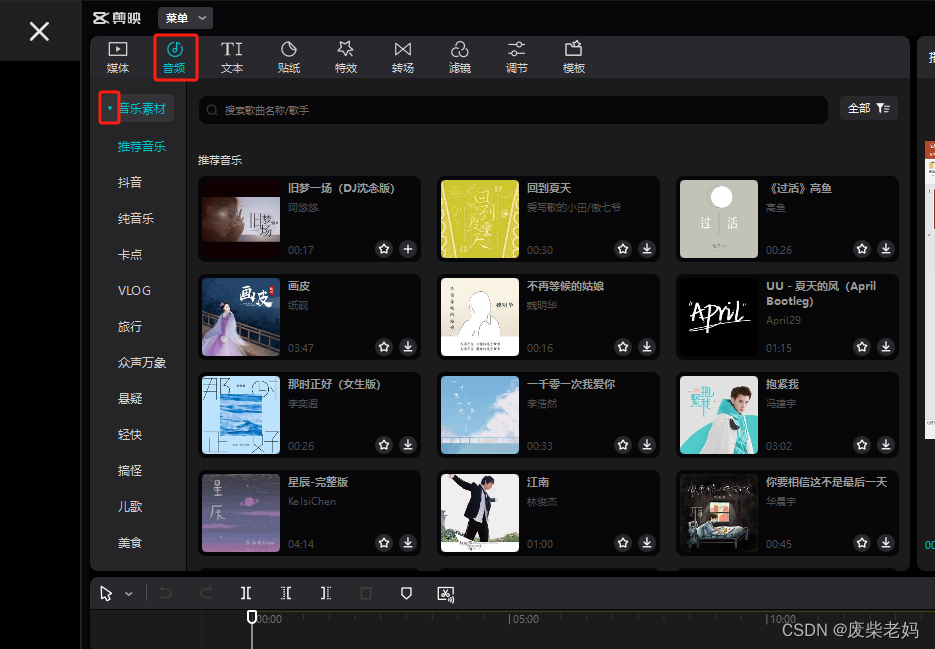Favorite the song 画皮

coord(384,347)
